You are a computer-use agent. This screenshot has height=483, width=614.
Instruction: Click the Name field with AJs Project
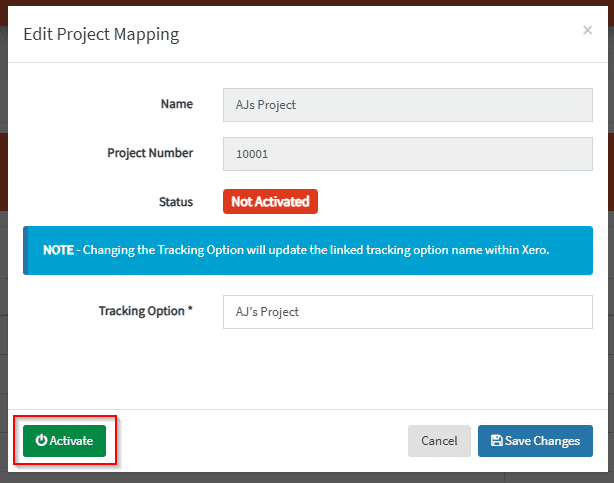click(407, 104)
